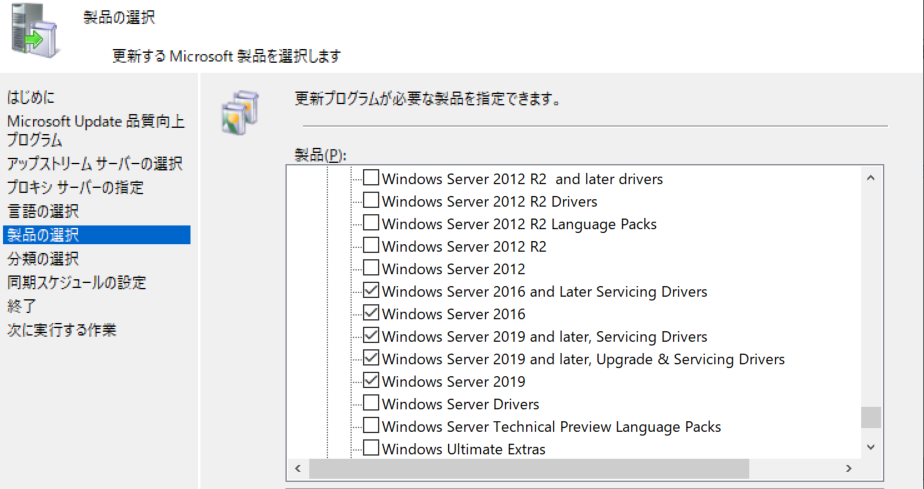Open 分類の選択 wizard step

[42, 259]
